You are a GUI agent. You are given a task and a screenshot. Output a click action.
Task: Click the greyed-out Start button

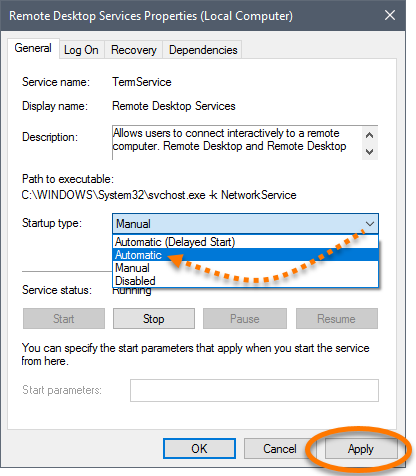click(x=64, y=319)
